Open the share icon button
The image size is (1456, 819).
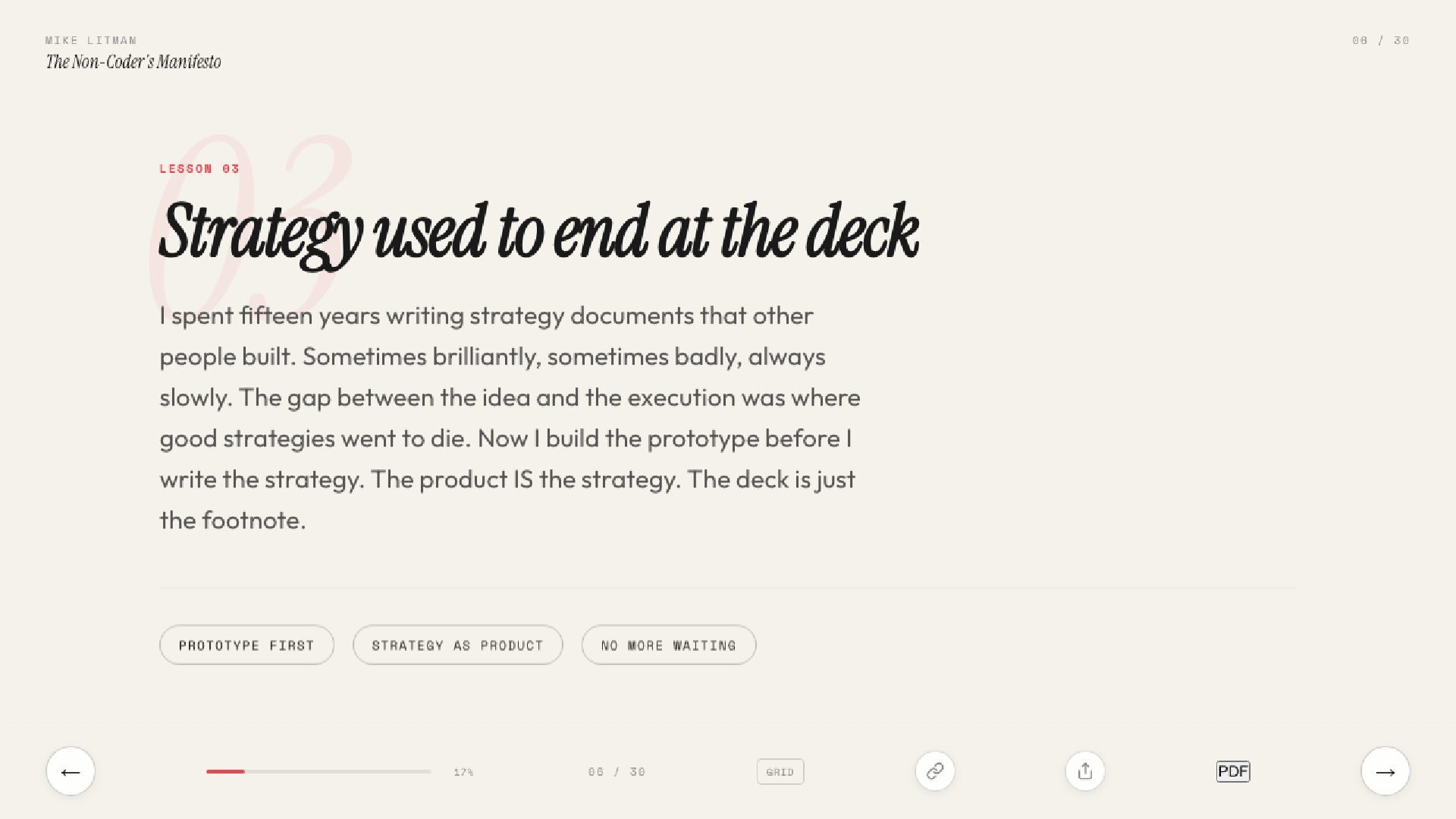point(1085,771)
